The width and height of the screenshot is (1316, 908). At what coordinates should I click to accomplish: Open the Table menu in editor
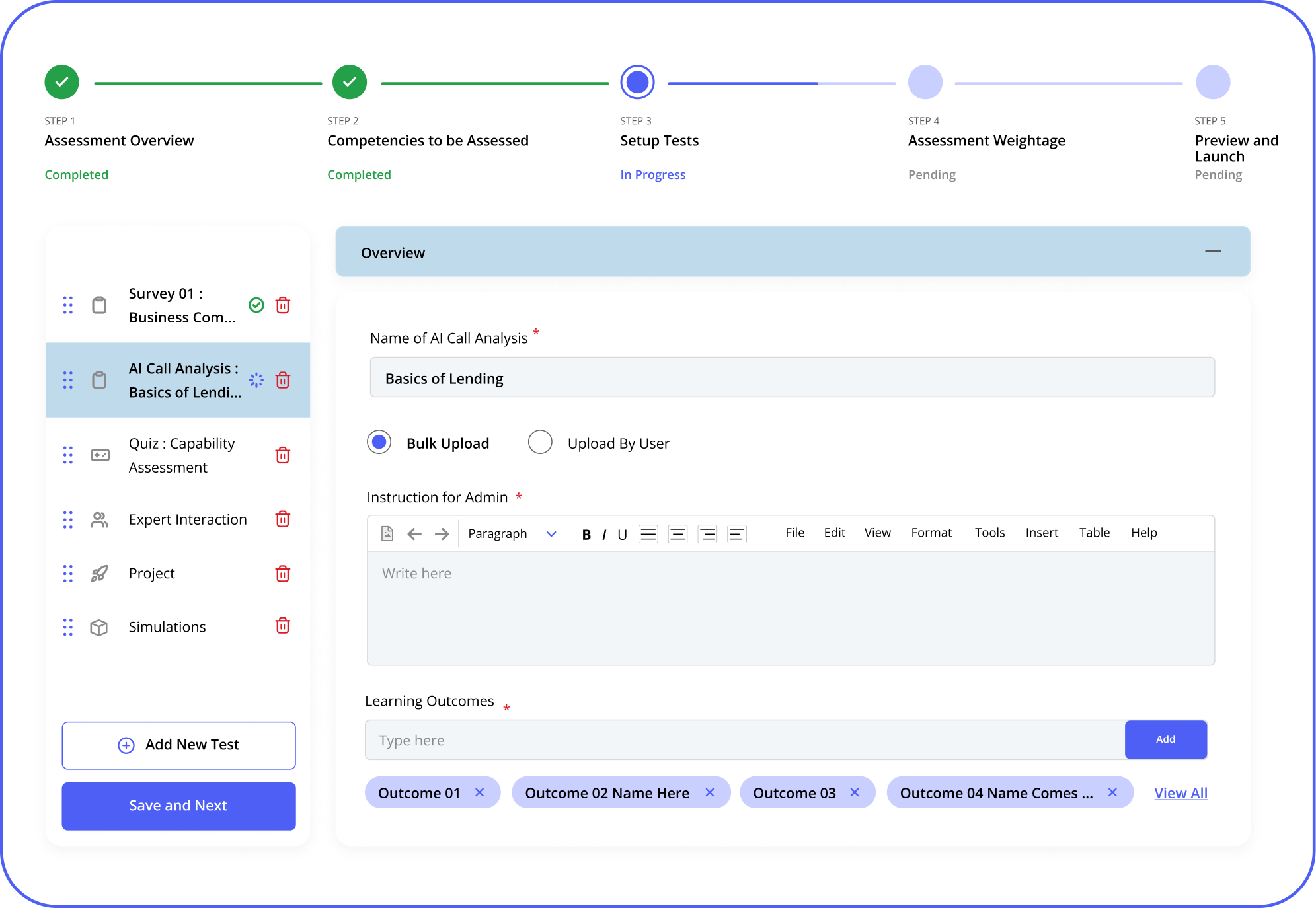pyautogui.click(x=1094, y=533)
